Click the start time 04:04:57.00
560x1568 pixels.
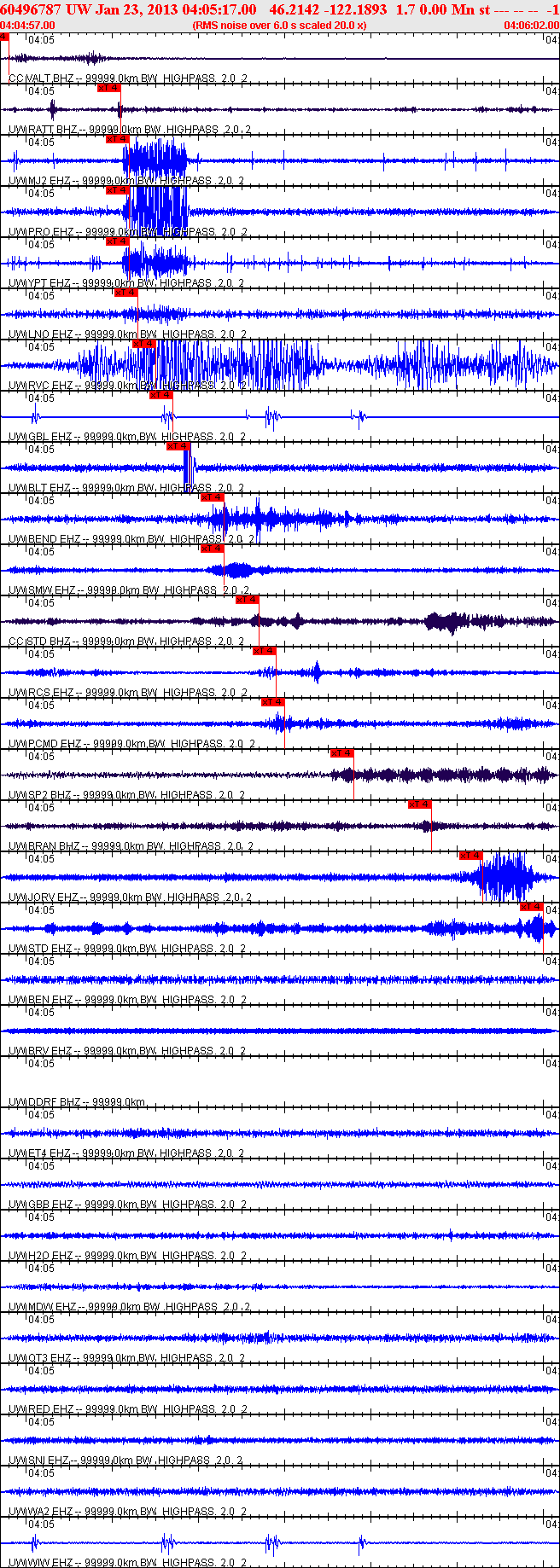click(x=27, y=25)
